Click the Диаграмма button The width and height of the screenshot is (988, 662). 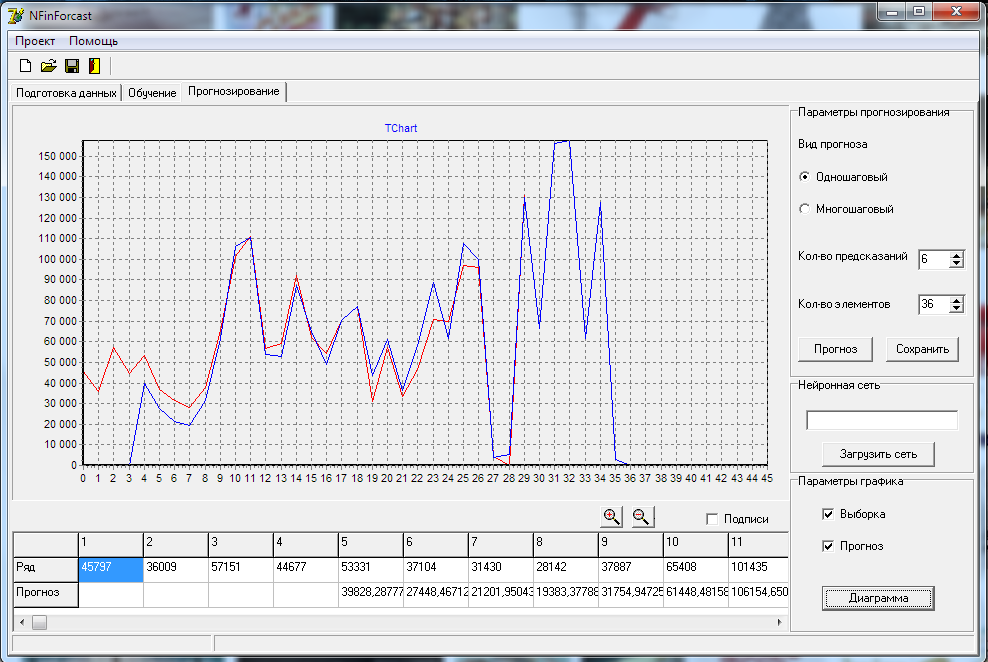tap(878, 598)
